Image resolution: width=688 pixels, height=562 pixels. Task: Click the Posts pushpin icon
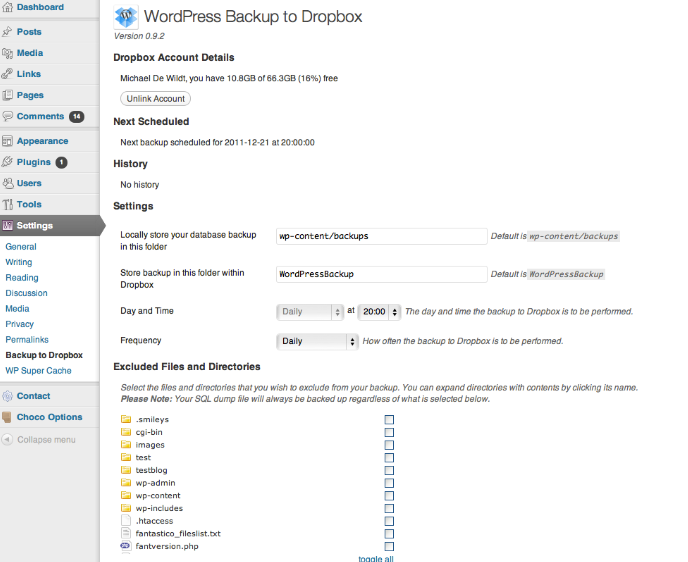pyautogui.click(x=7, y=32)
